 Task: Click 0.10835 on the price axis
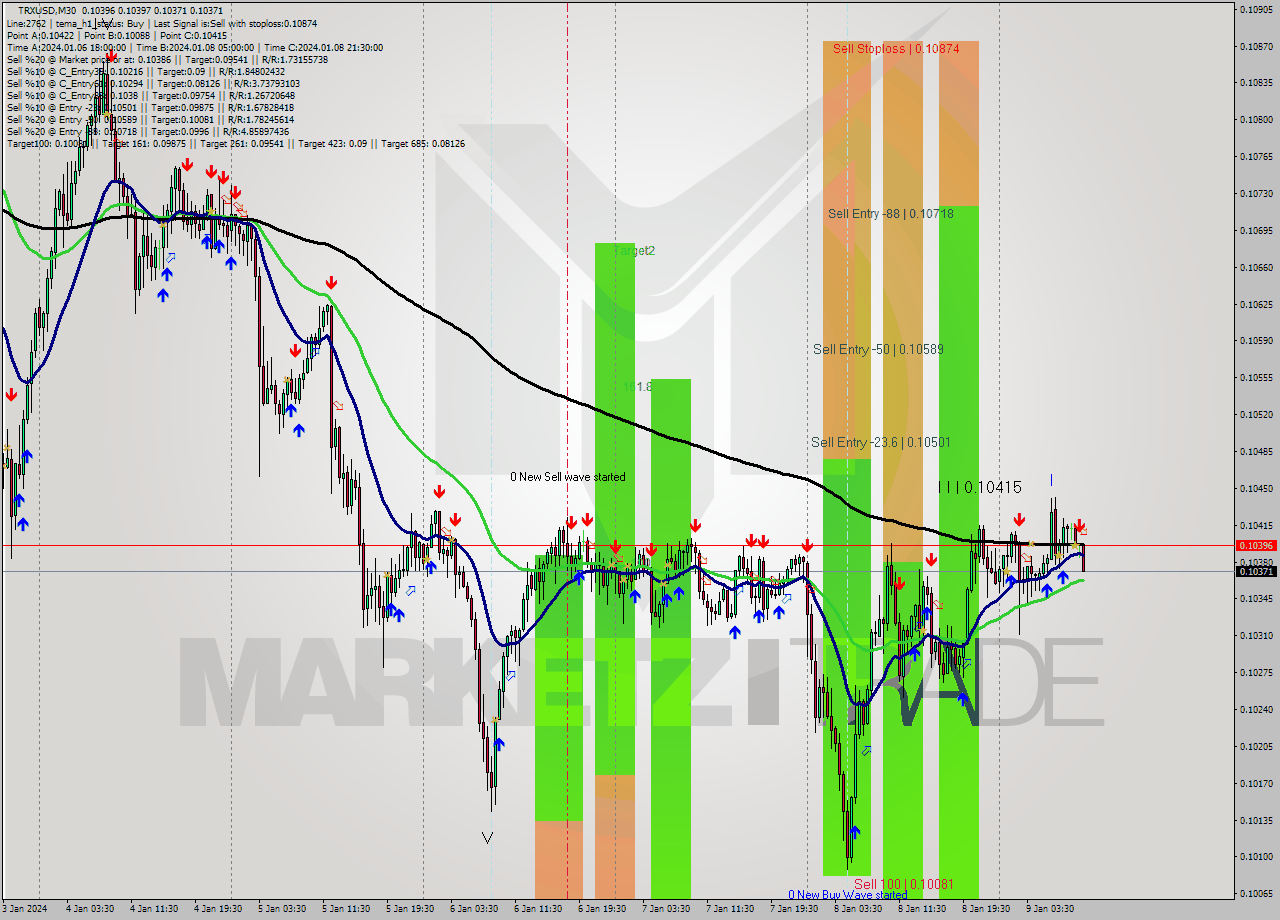click(x=1256, y=83)
